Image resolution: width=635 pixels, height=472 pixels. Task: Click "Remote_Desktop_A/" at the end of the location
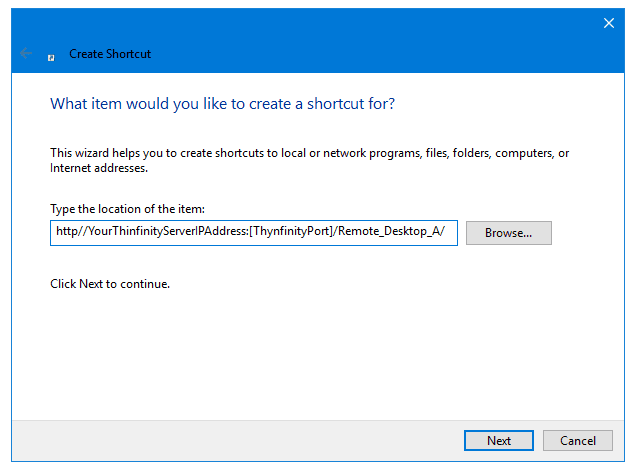click(396, 233)
